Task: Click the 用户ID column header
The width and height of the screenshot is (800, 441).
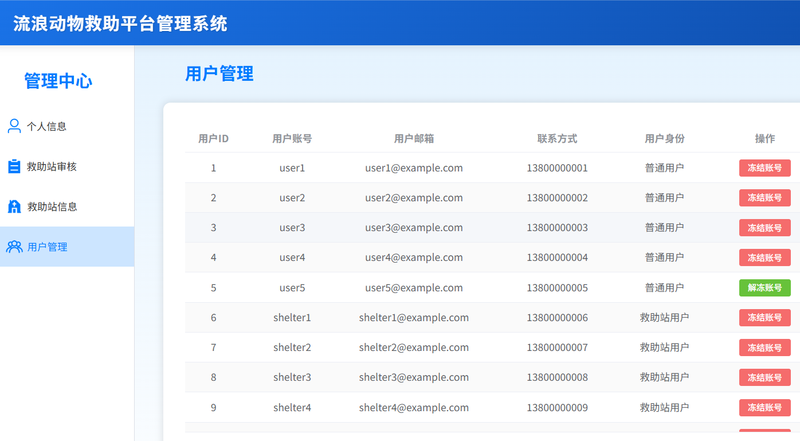Action: coord(213,138)
